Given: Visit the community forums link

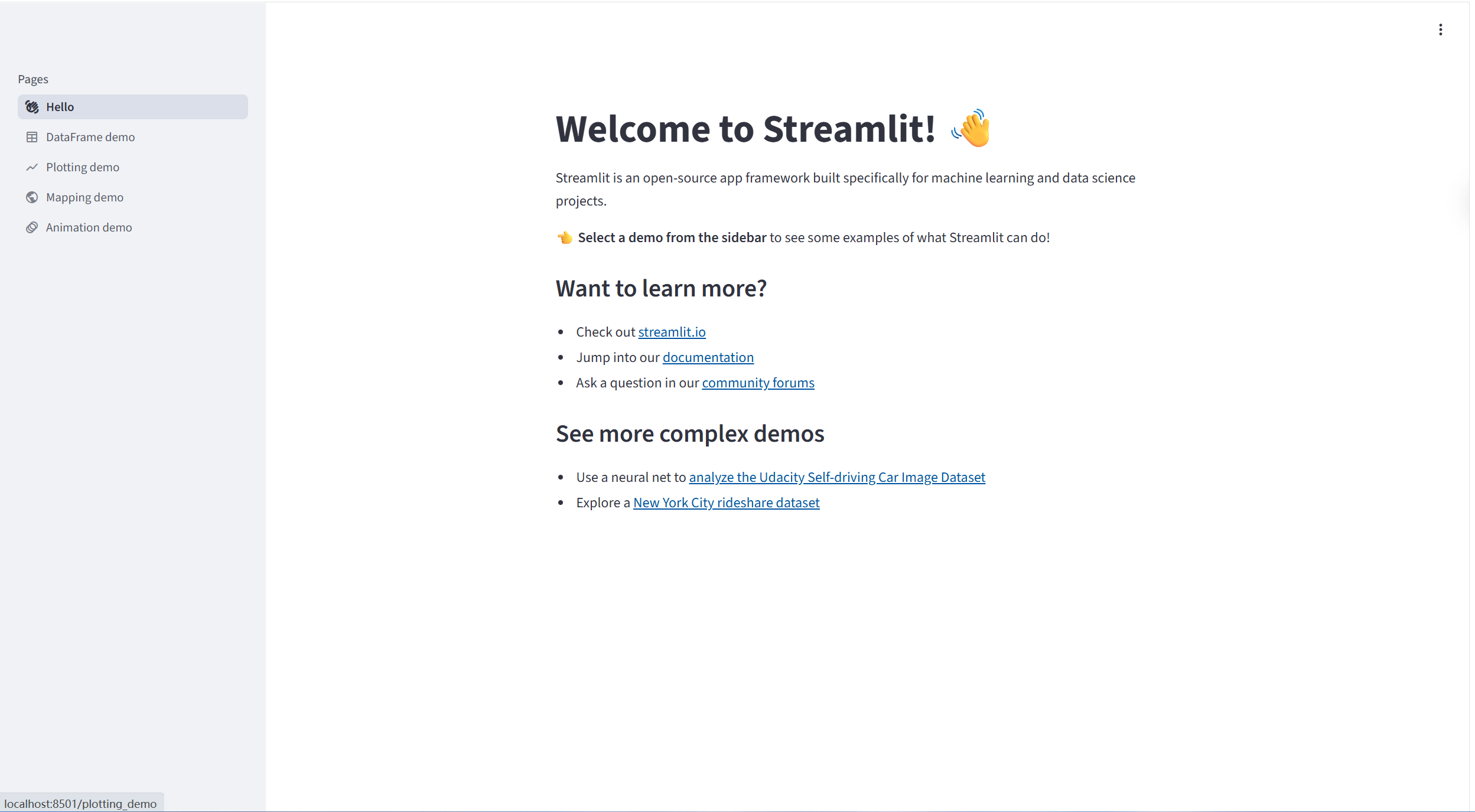Looking at the screenshot, I should coord(758,383).
